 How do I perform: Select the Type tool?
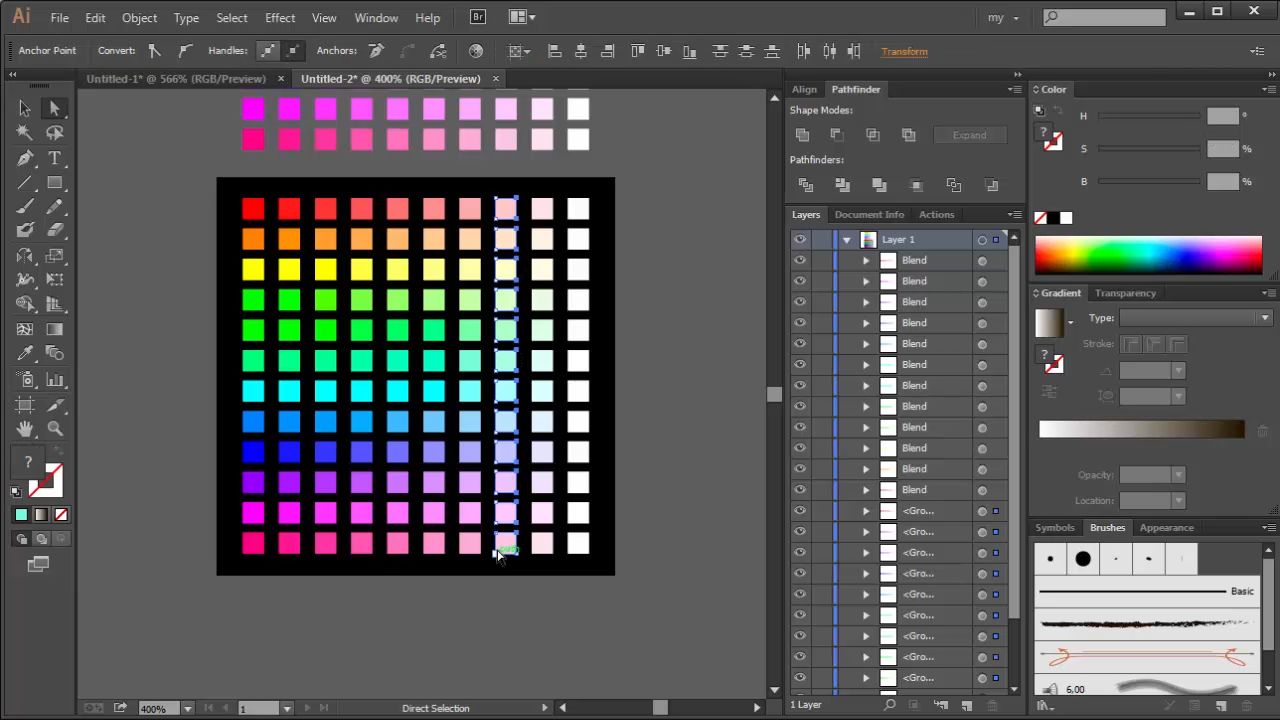55,158
